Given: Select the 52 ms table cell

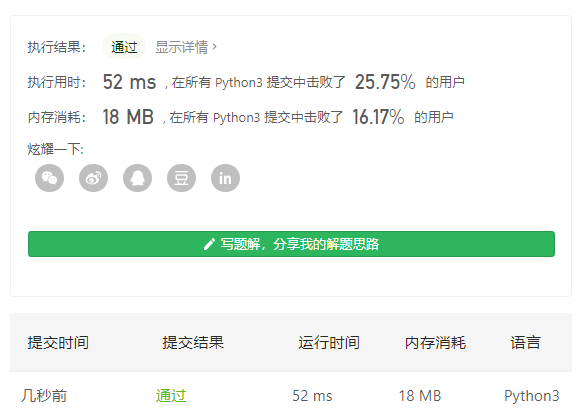Looking at the screenshot, I should 312,396.
